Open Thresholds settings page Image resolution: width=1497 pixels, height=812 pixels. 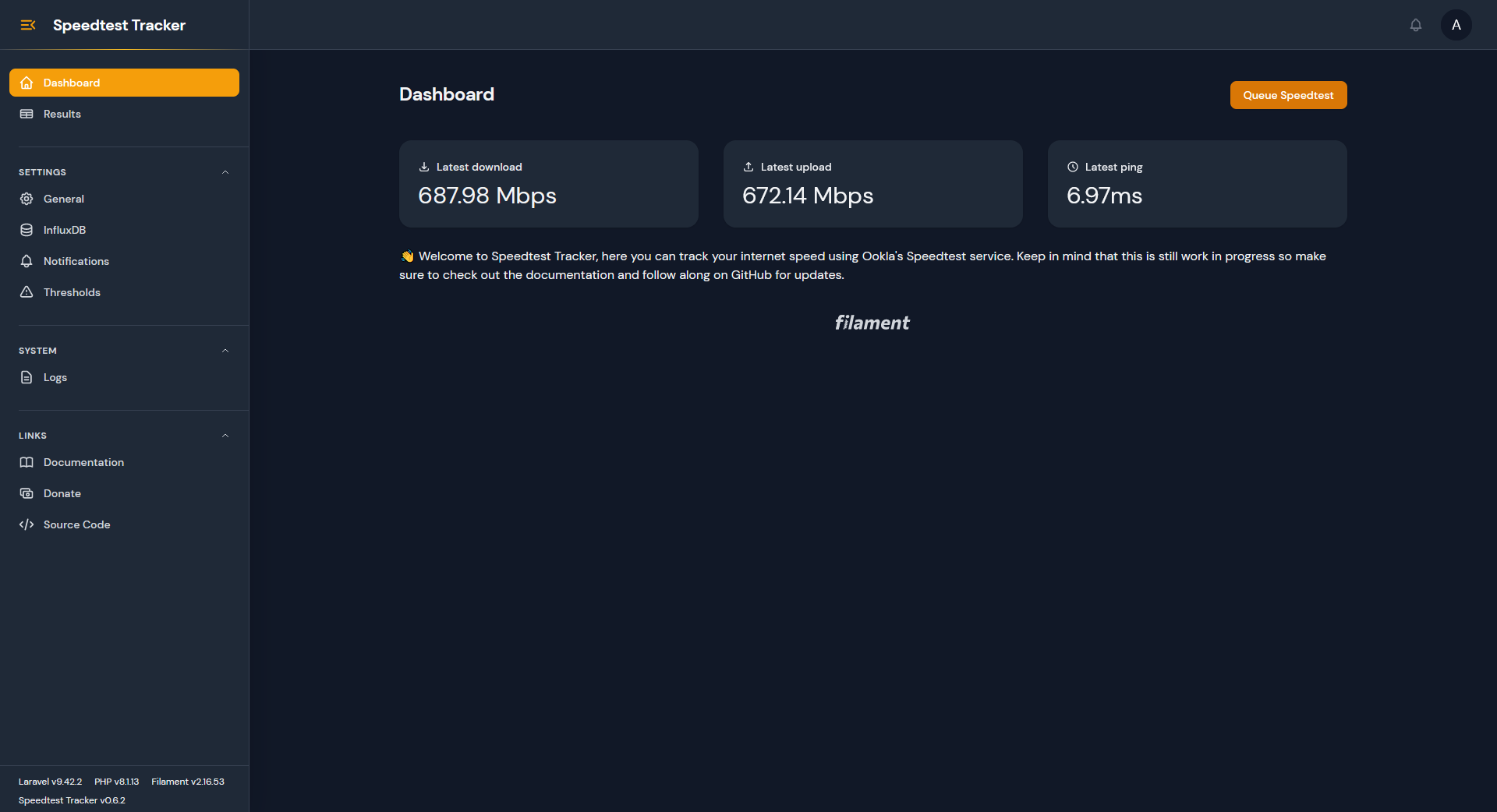pyautogui.click(x=124, y=292)
